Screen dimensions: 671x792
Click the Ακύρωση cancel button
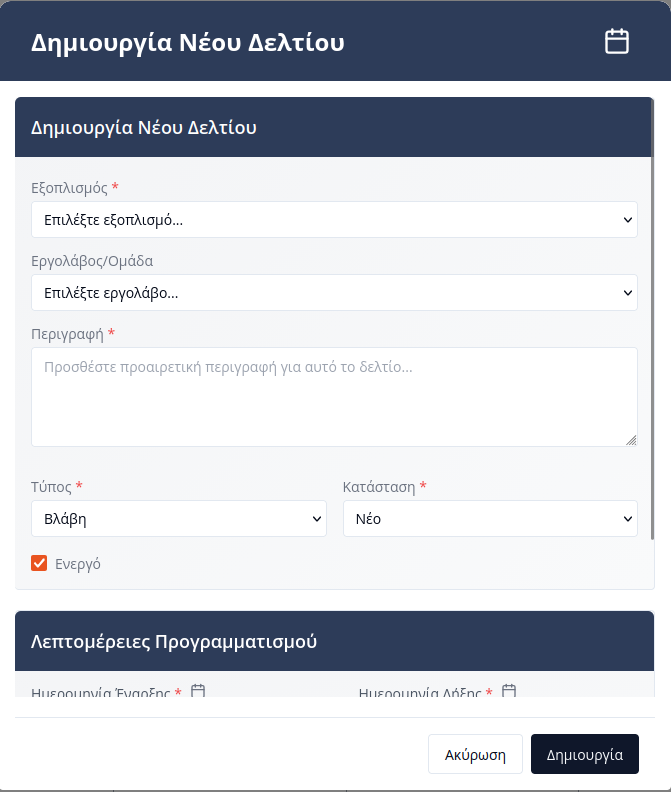pos(475,755)
